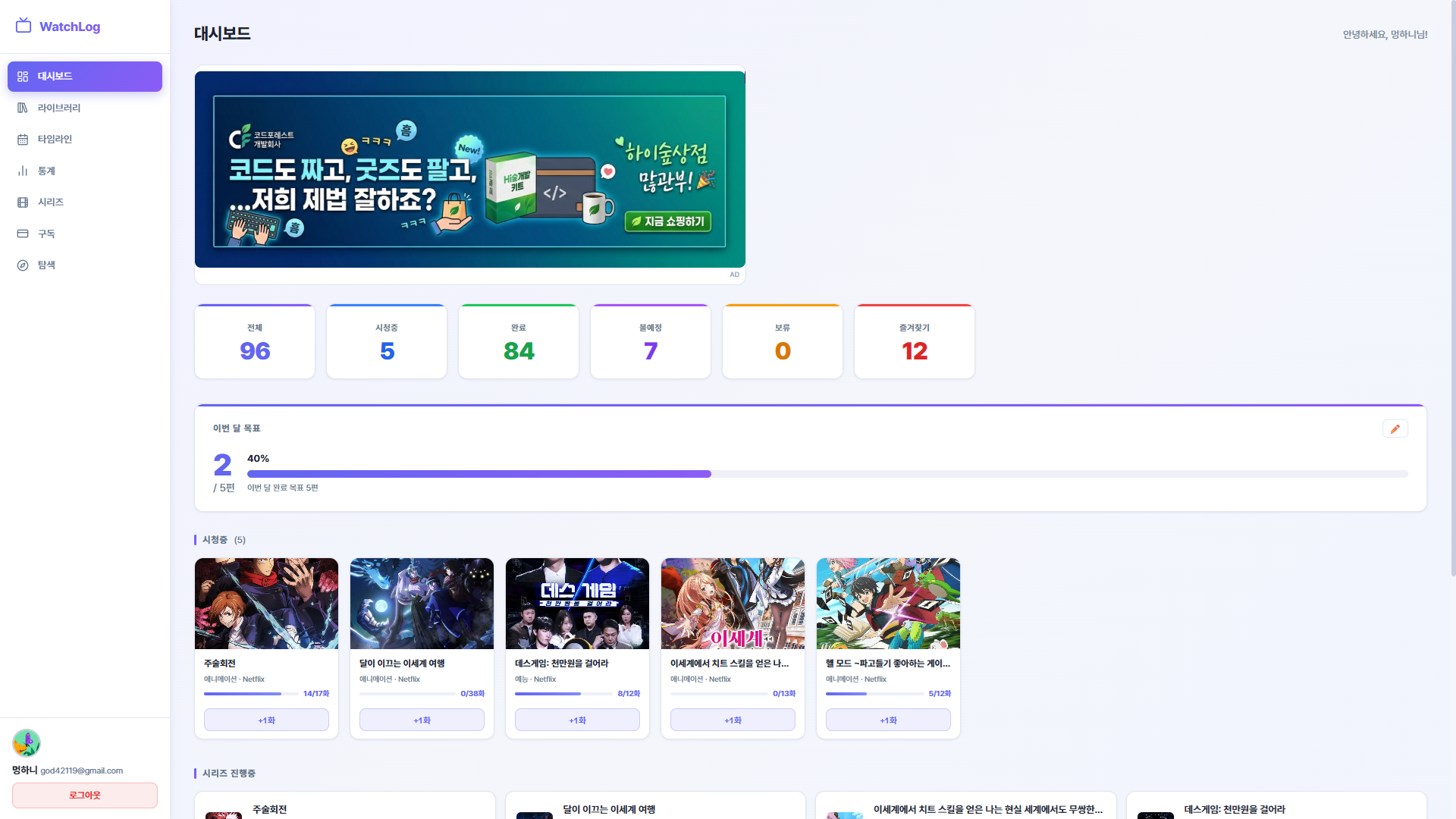Click the 안녕하세요, 멍하니님! greeting
This screenshot has height=819, width=1456.
point(1385,35)
